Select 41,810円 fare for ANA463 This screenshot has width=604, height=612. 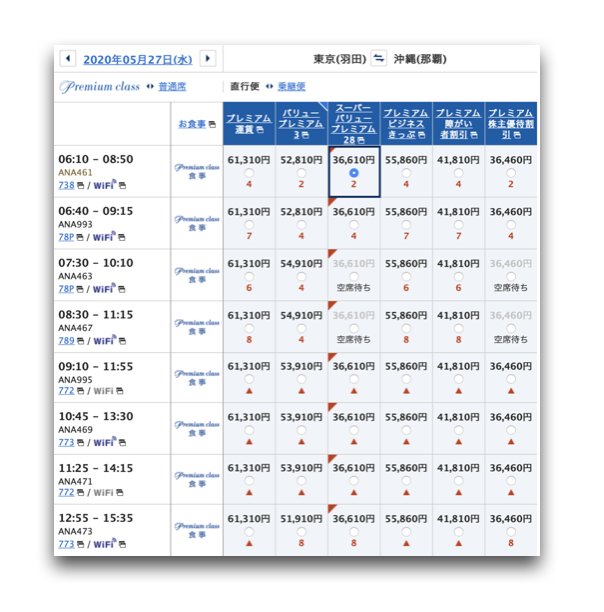click(x=458, y=277)
